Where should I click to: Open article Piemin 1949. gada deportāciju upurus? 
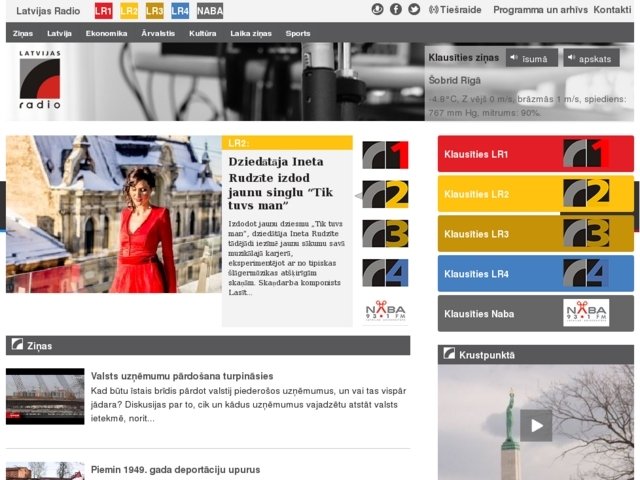pyautogui.click(x=176, y=470)
